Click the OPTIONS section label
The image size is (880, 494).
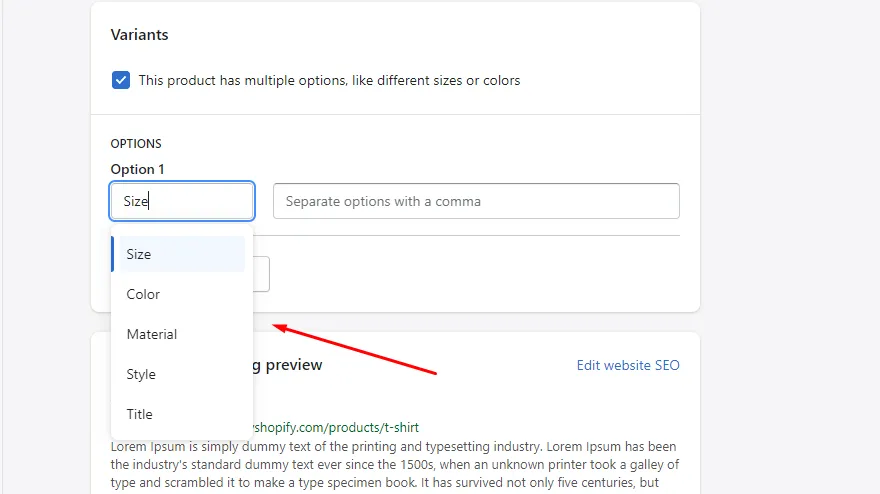pos(136,144)
